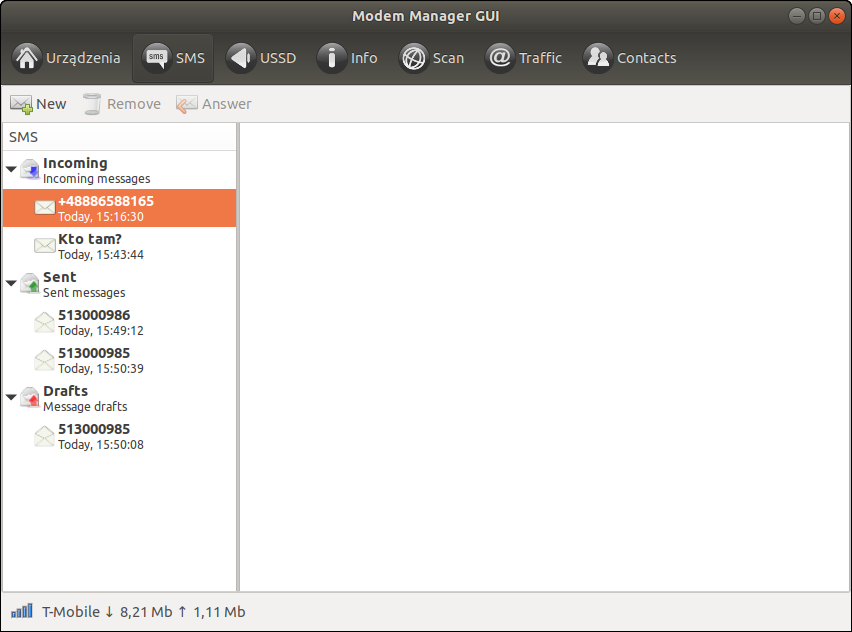Collapse the Drafts folder
This screenshot has width=852, height=632.
(x=11, y=397)
